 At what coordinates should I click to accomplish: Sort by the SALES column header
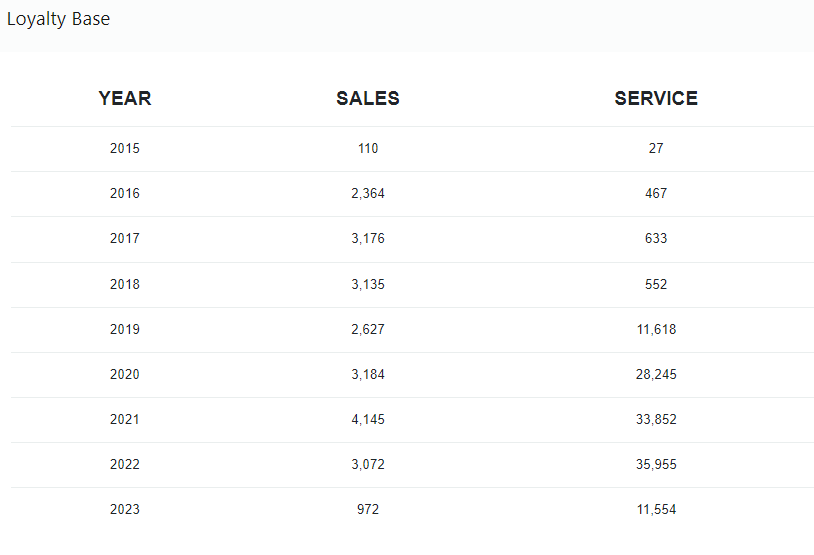368,98
